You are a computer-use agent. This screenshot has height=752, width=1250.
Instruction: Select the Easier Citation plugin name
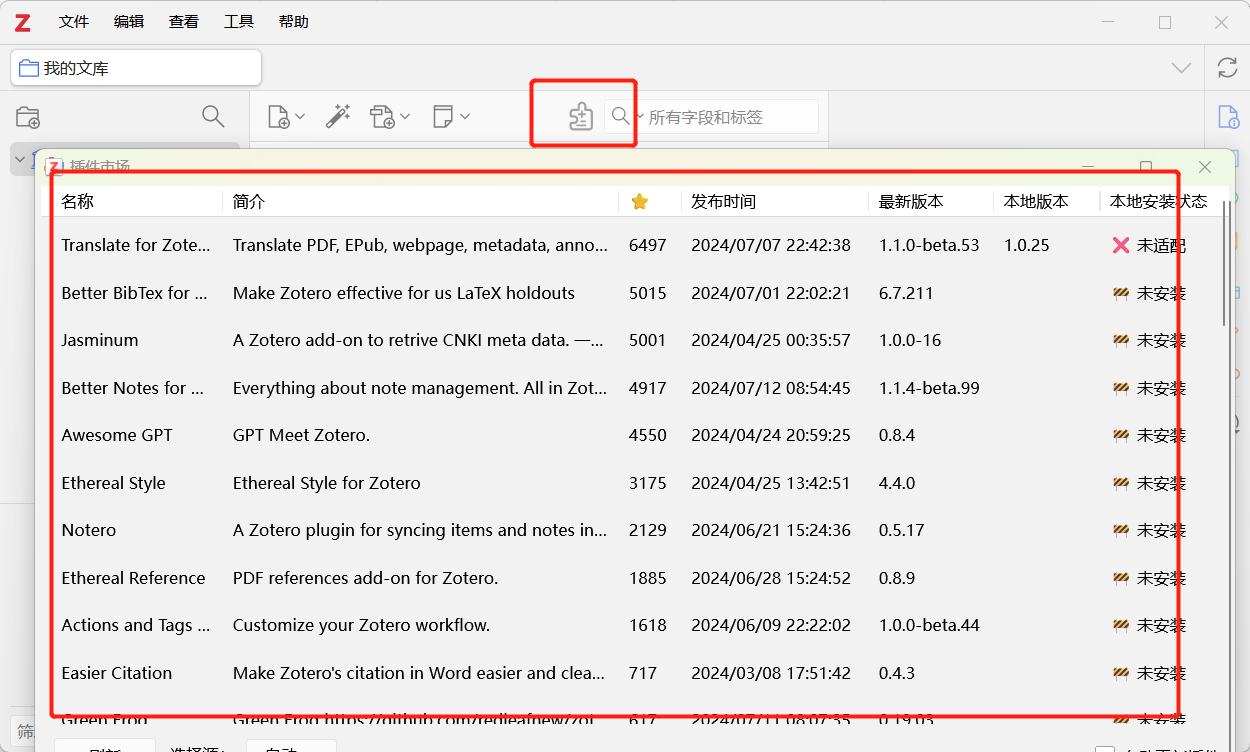(x=117, y=673)
